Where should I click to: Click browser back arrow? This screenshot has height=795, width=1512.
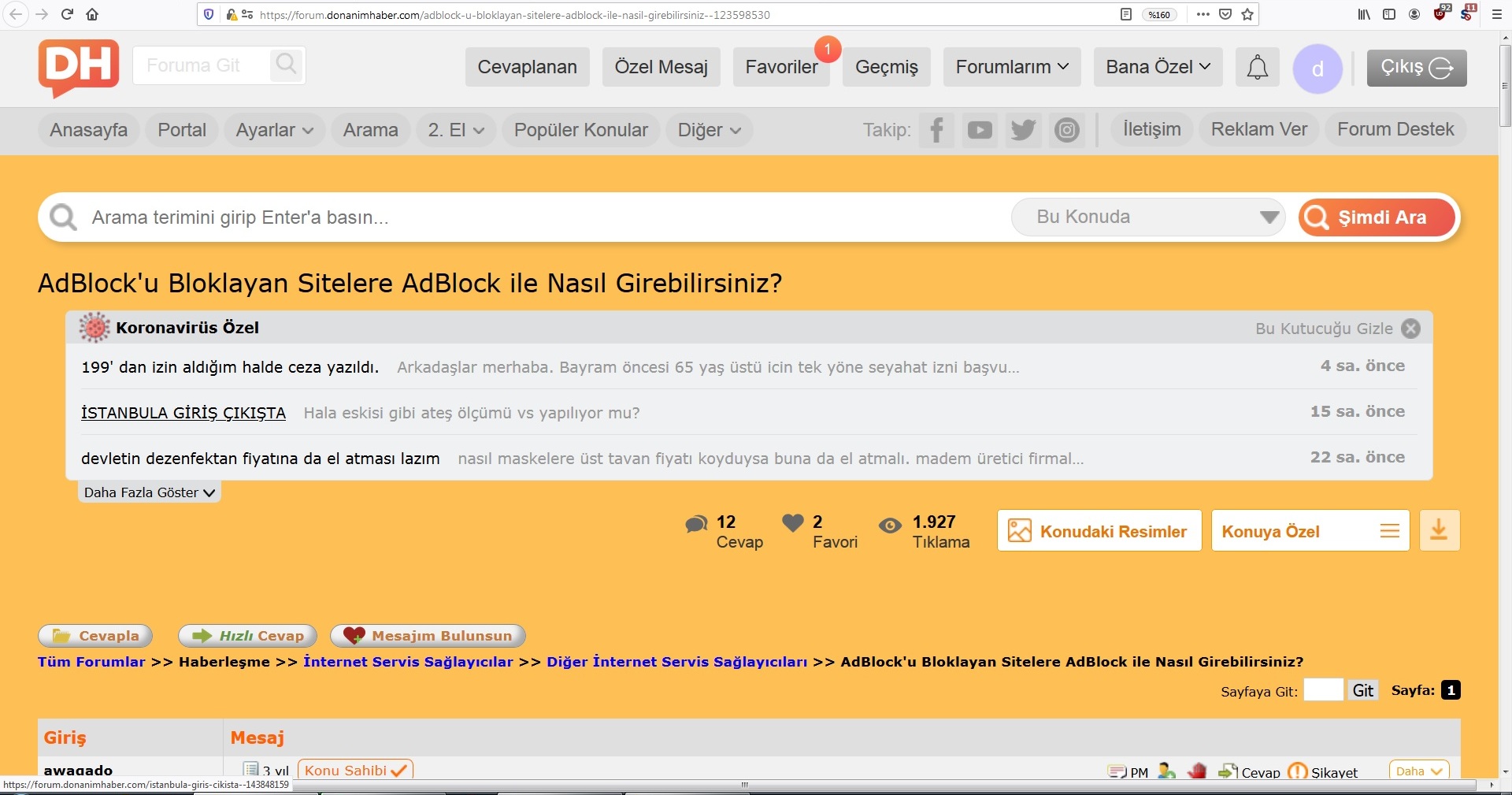[x=15, y=14]
